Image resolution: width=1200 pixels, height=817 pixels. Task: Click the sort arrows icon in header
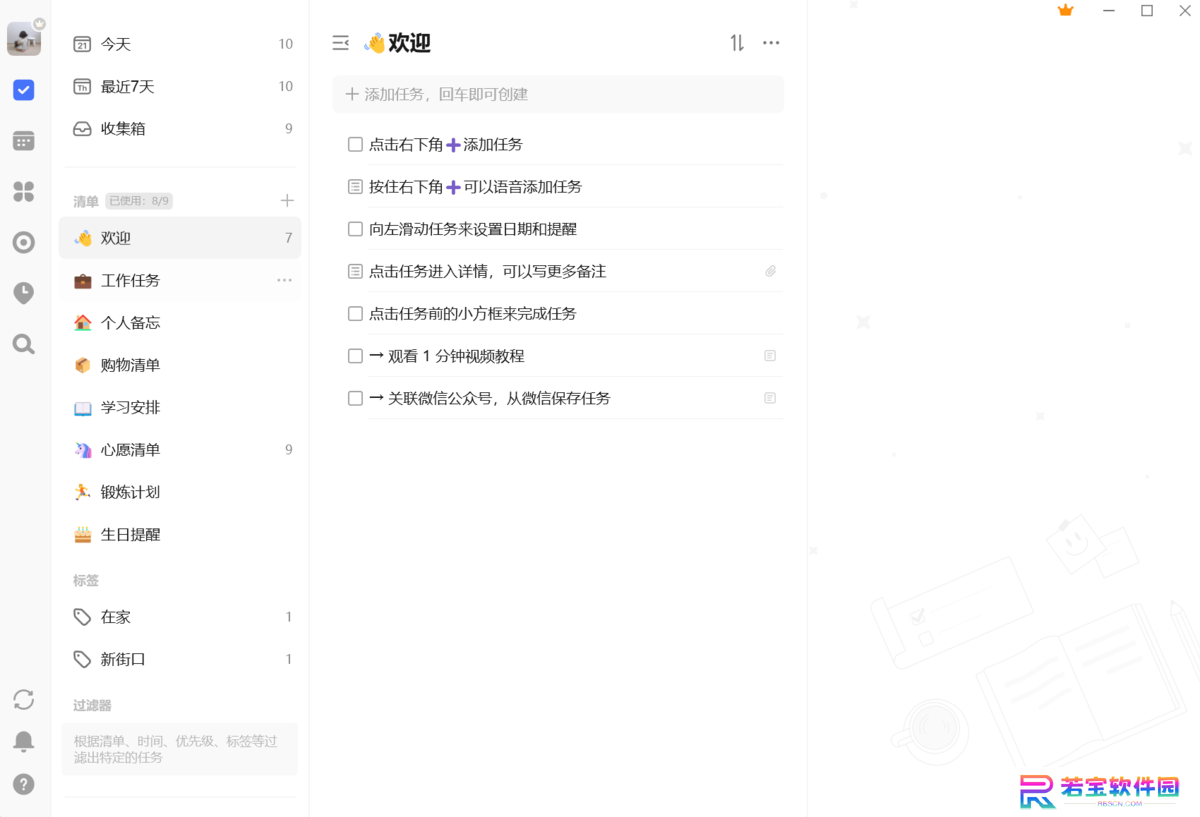pyautogui.click(x=737, y=43)
